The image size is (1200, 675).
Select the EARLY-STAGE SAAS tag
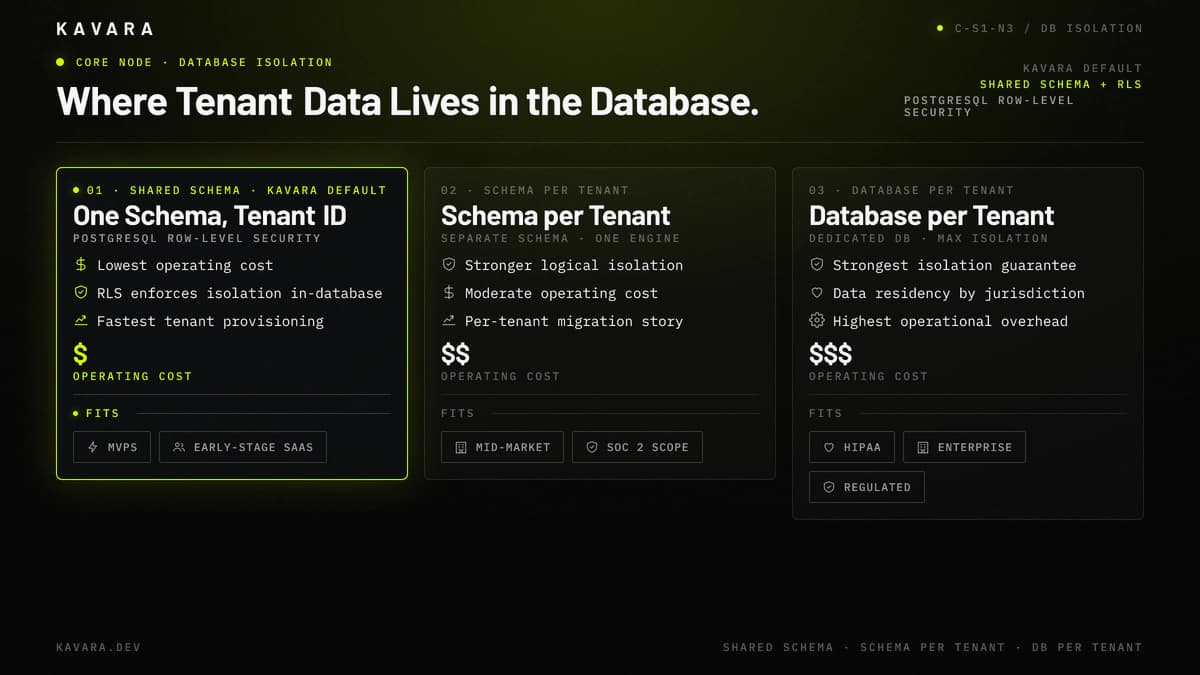[x=243, y=447]
